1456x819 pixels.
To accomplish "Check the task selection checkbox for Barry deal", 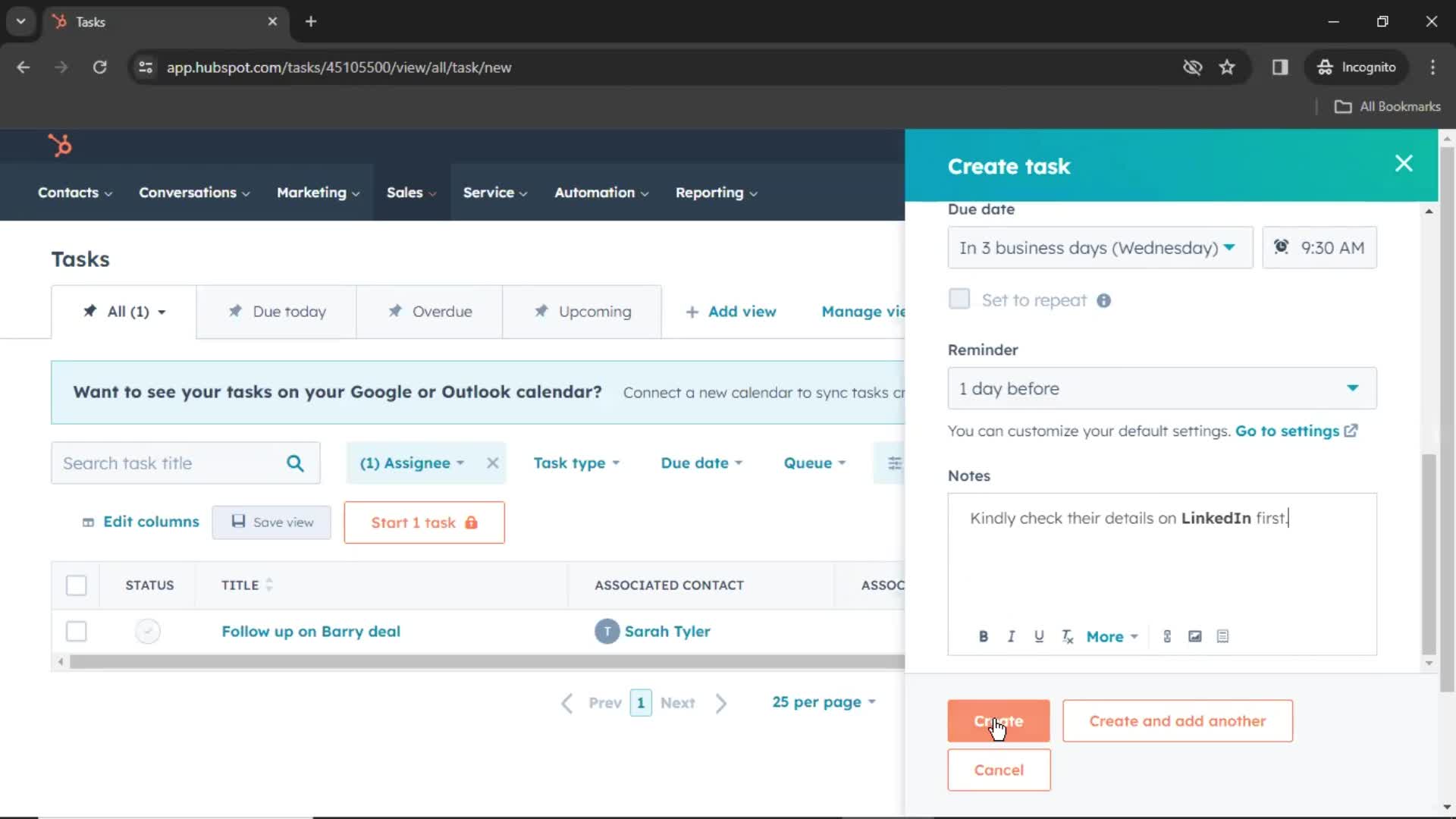I will tap(76, 631).
